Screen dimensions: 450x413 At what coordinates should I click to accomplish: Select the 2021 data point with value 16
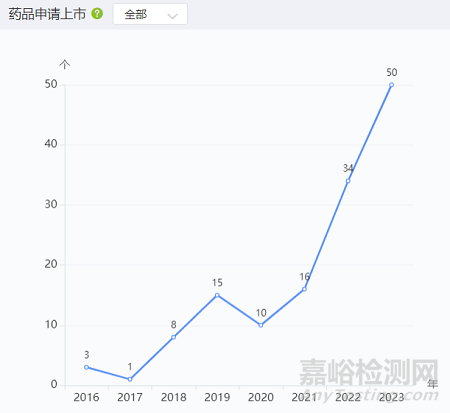pos(304,289)
